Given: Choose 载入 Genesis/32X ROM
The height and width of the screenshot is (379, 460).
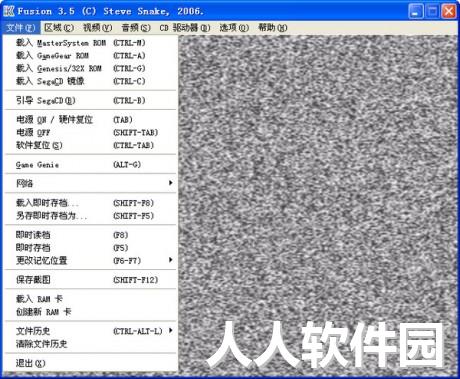Looking at the screenshot, I should point(90,68).
